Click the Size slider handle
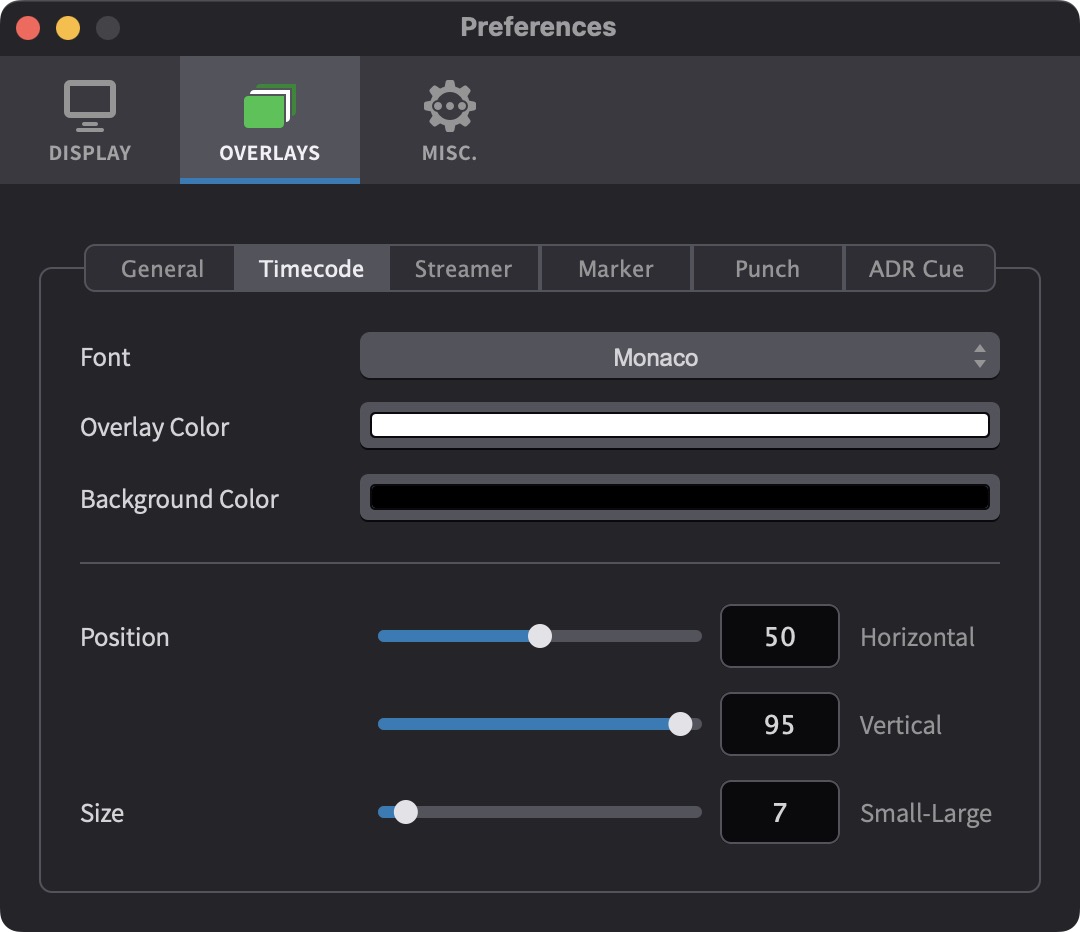 406,812
